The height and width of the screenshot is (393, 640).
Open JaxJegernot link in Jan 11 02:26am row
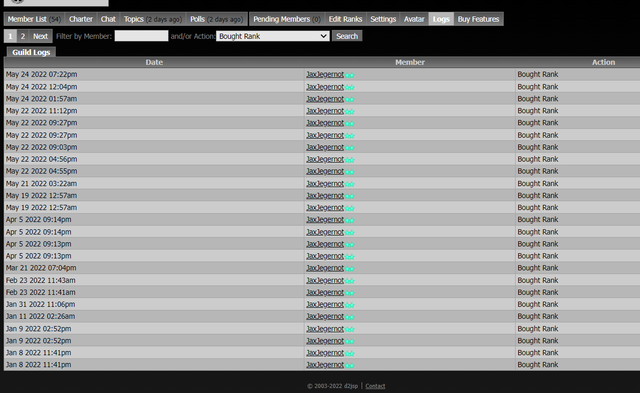325,316
